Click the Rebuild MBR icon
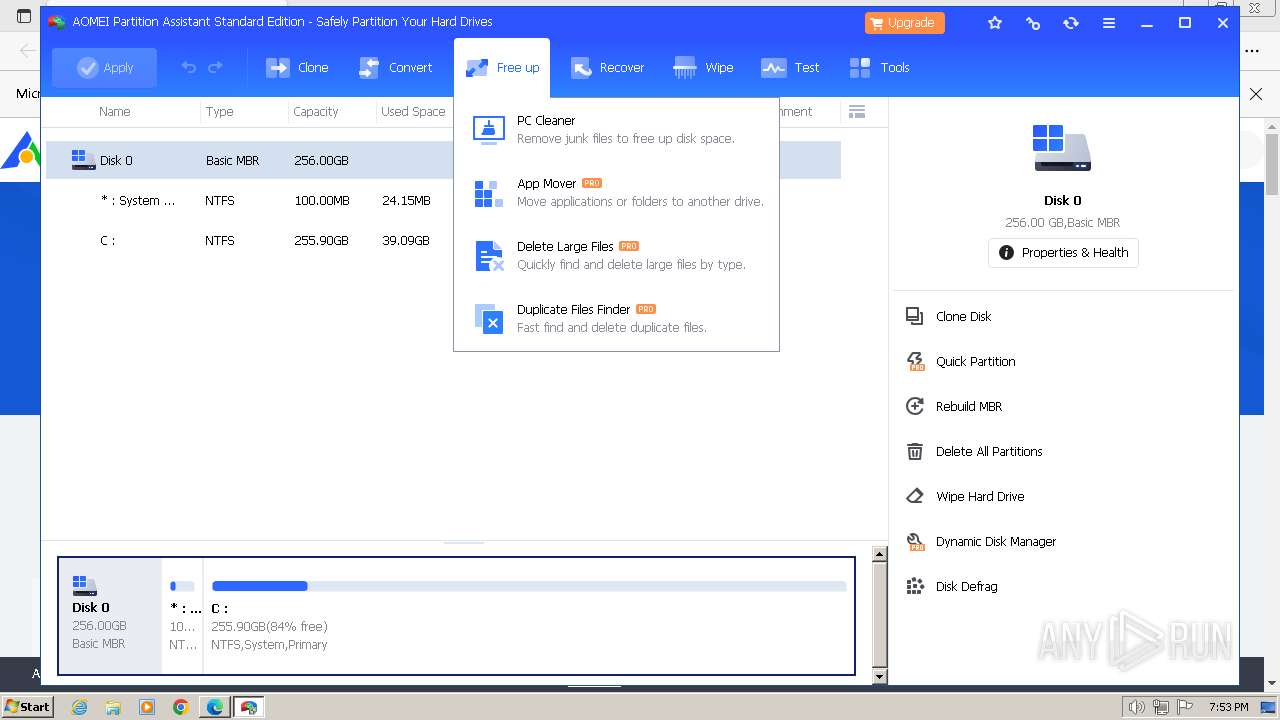Screen dimensions: 1280x720 (915, 406)
